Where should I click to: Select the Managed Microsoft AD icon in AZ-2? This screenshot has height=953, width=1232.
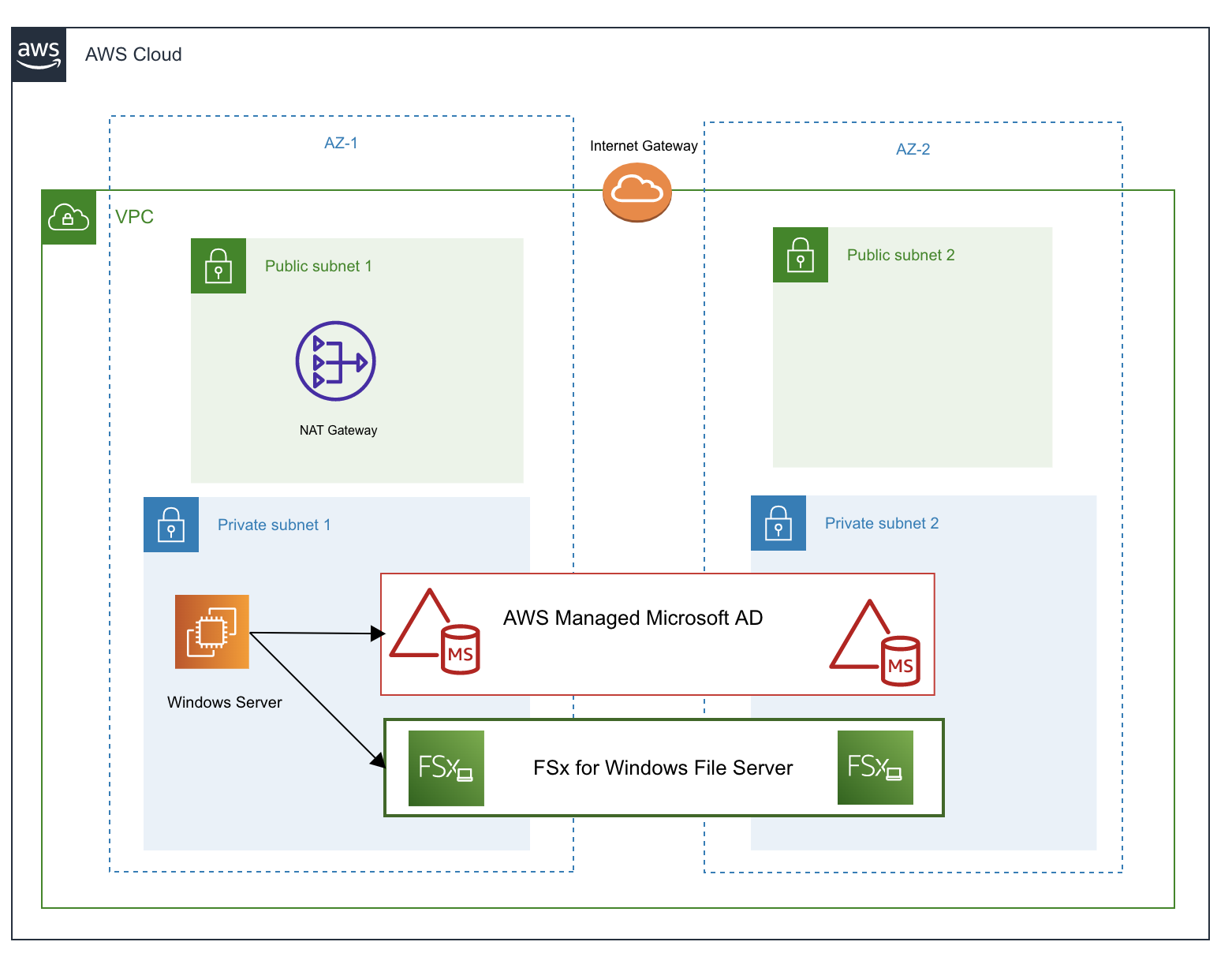pos(875,643)
